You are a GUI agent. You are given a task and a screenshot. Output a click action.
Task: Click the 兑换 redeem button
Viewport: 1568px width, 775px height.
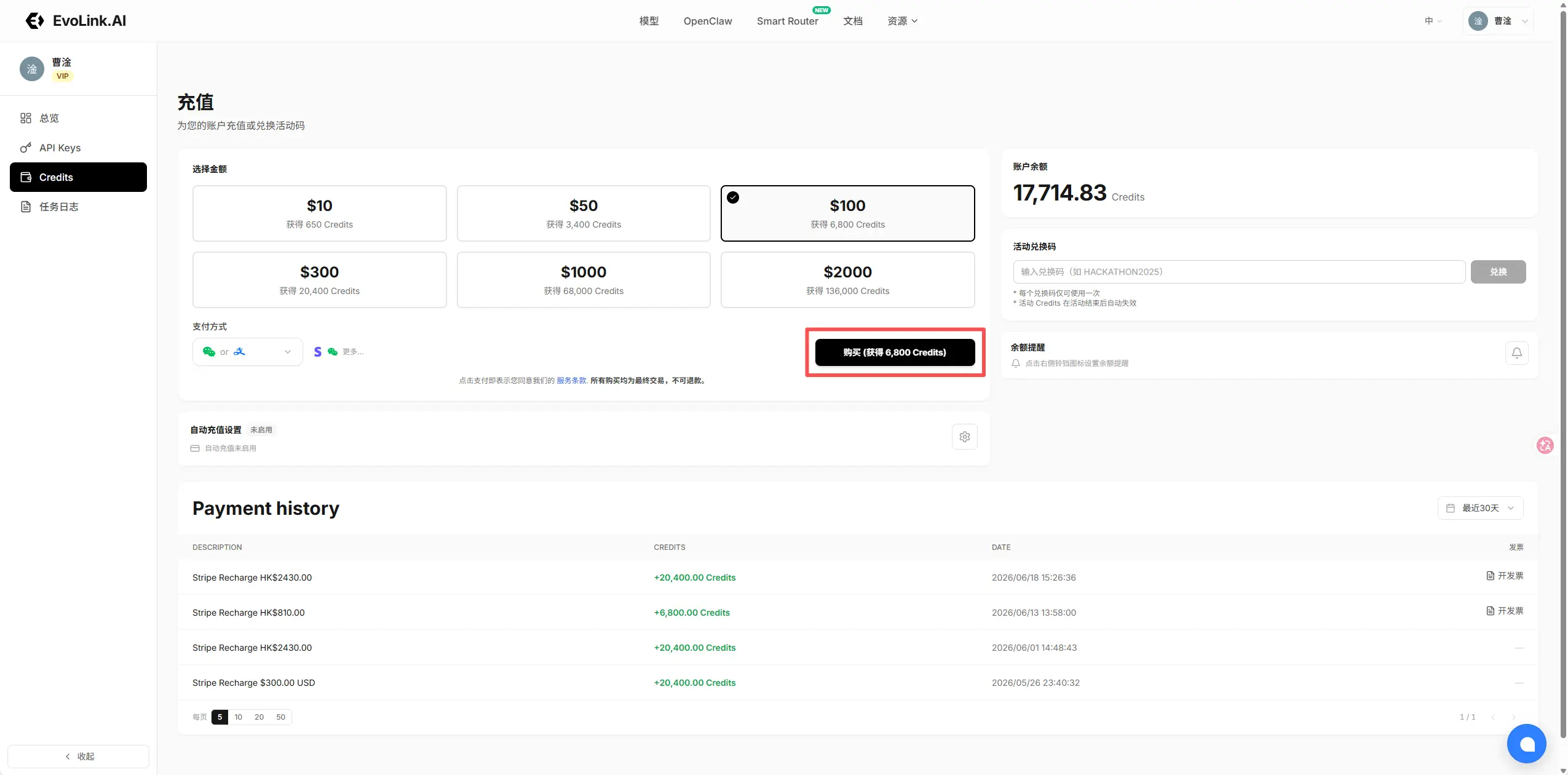[1498, 272]
